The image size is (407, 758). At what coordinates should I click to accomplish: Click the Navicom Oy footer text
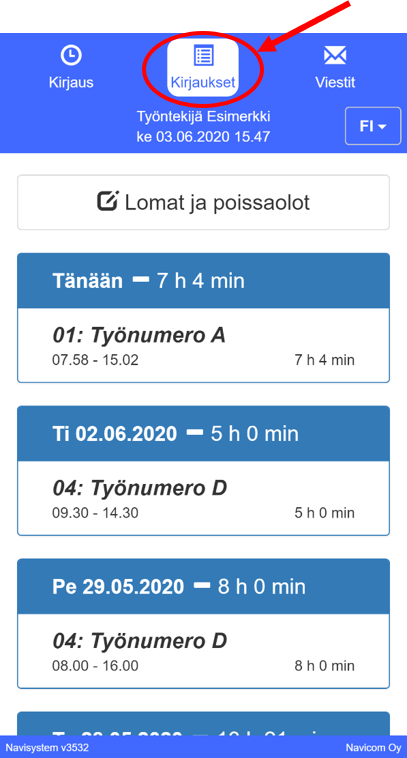point(373,747)
